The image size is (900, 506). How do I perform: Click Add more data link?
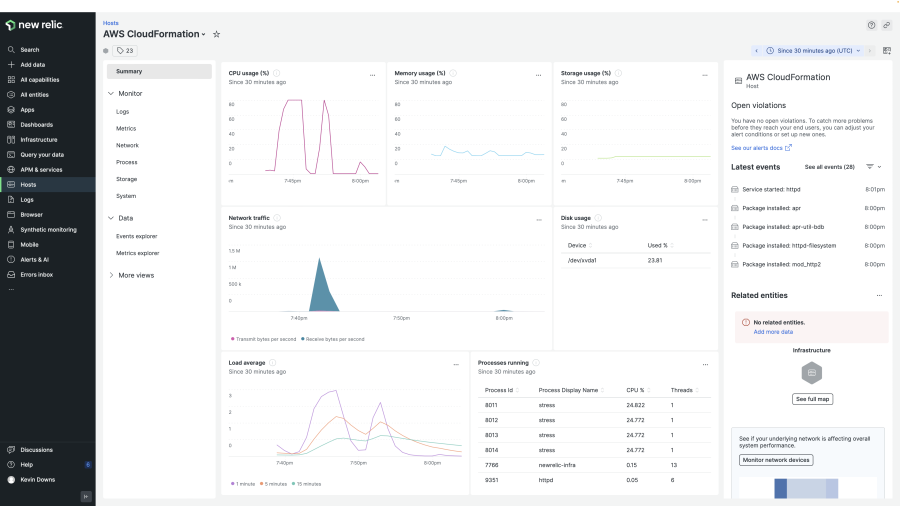[x=773, y=332]
